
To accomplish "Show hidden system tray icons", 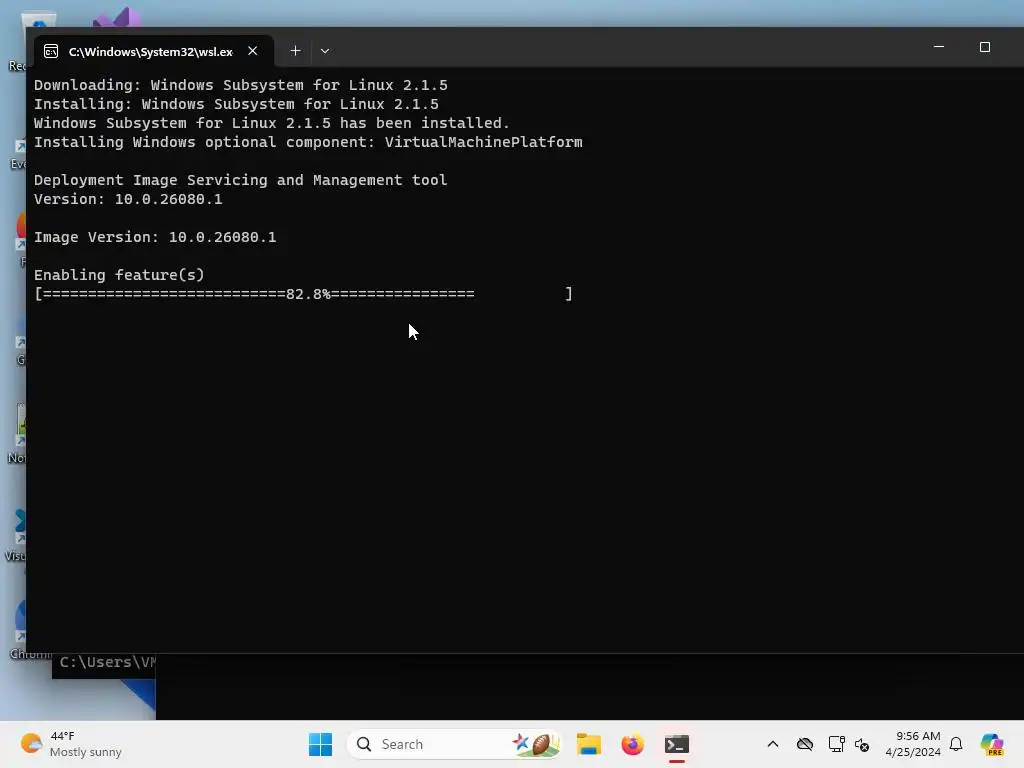I will 773,744.
